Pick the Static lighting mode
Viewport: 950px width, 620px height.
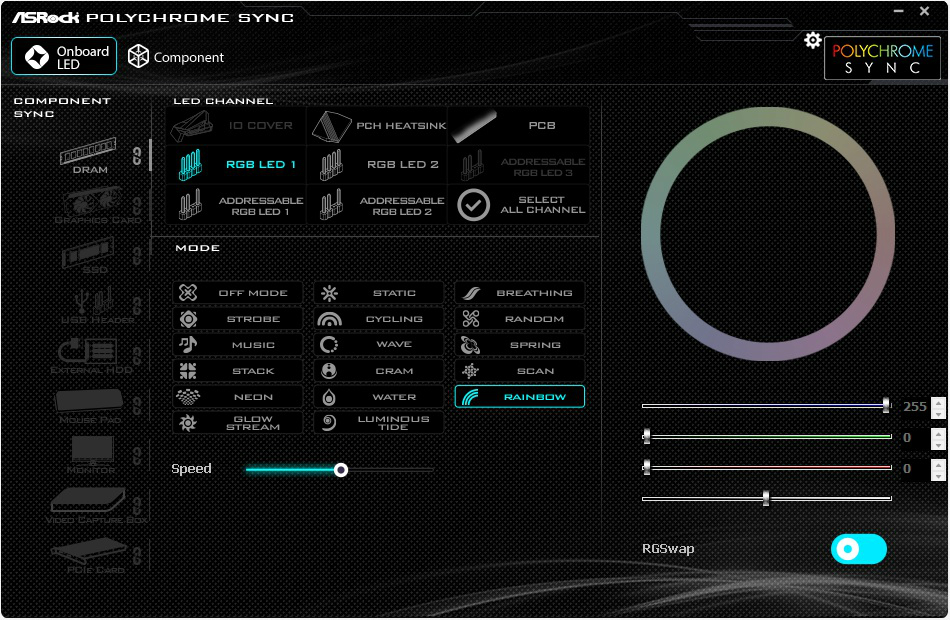[x=379, y=293]
